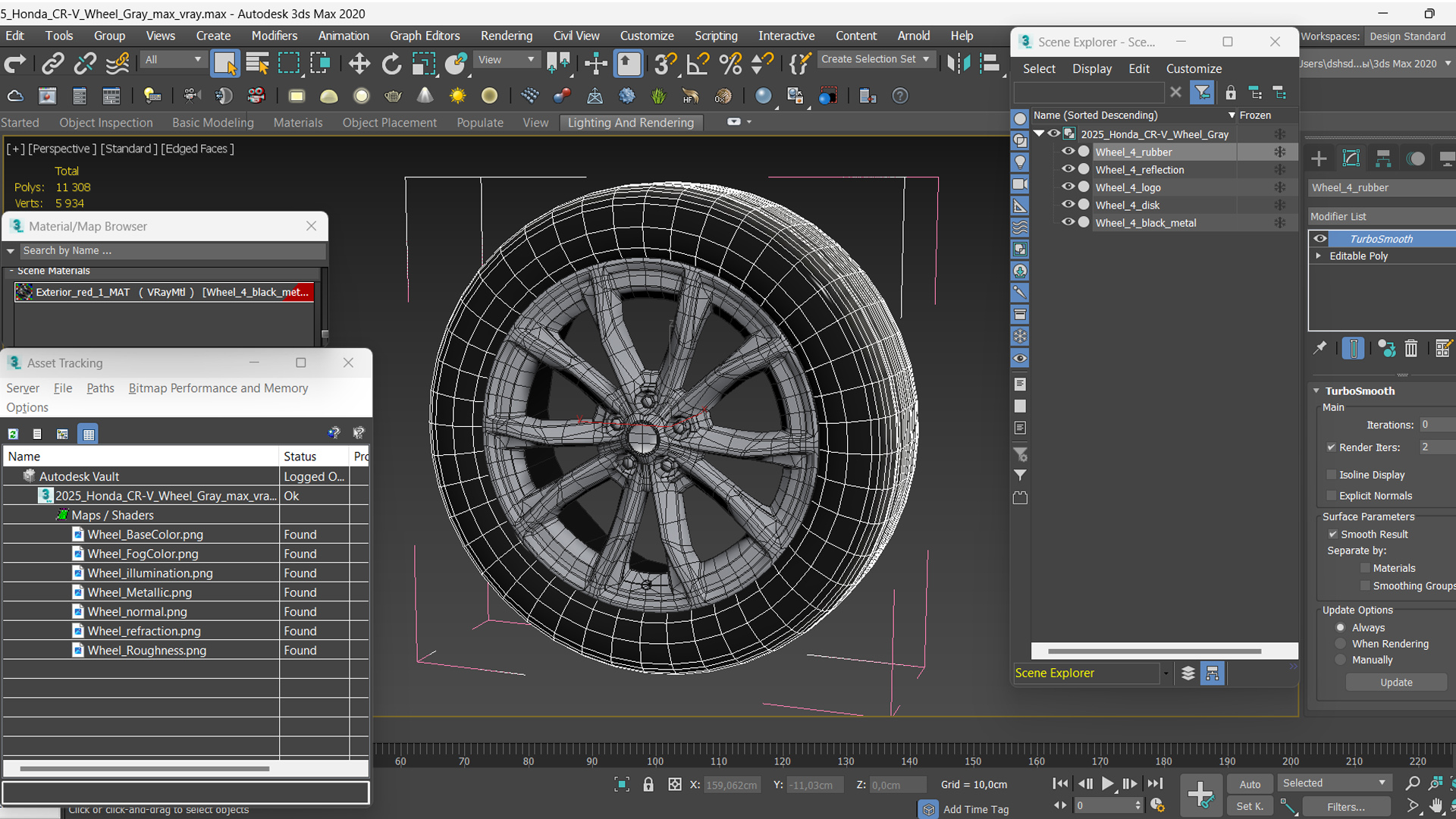Toggle visibility of Wheel_4_logo
This screenshot has width=1456, height=819.
coord(1068,187)
